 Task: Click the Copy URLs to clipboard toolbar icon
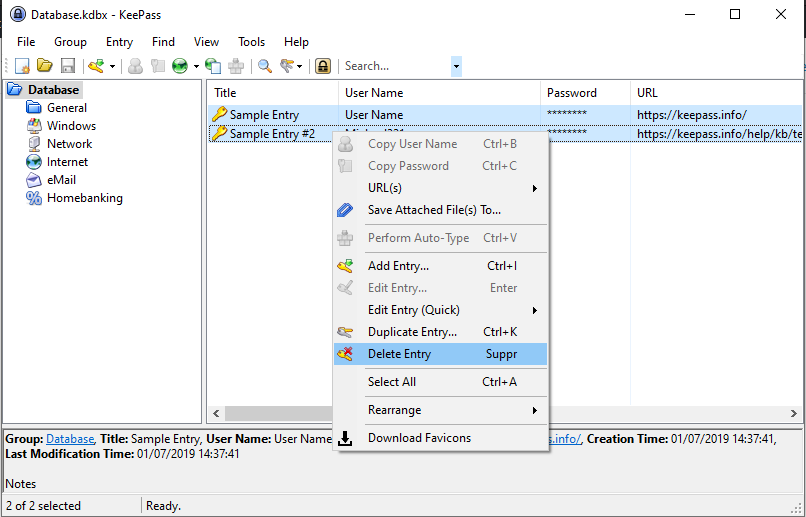pos(213,66)
